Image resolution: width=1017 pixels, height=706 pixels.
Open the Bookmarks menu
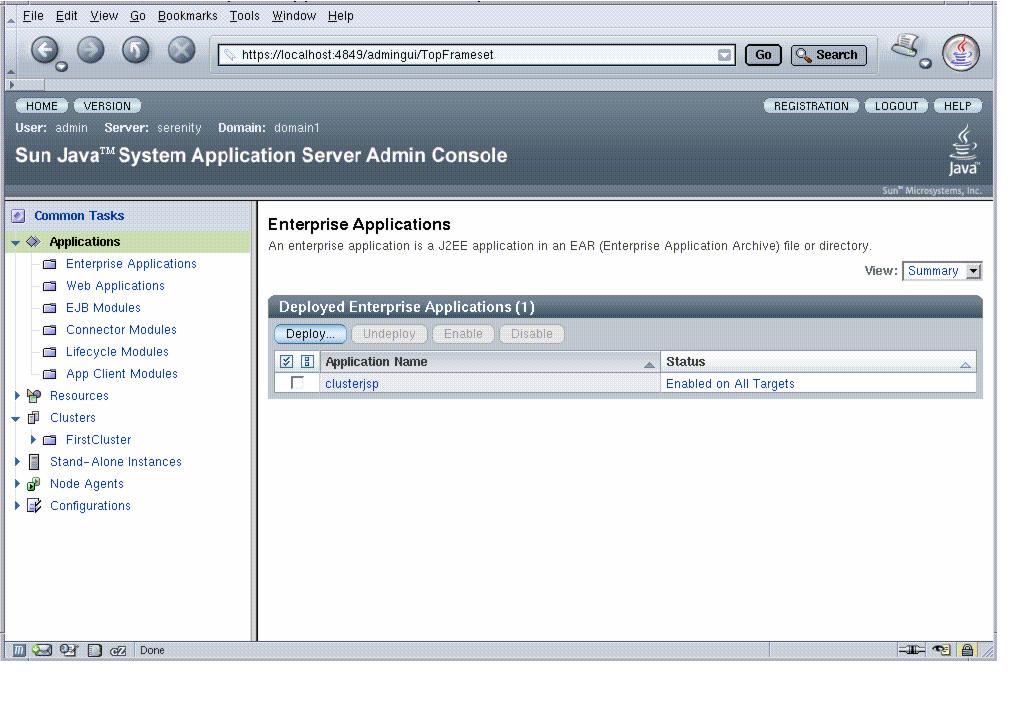point(187,16)
